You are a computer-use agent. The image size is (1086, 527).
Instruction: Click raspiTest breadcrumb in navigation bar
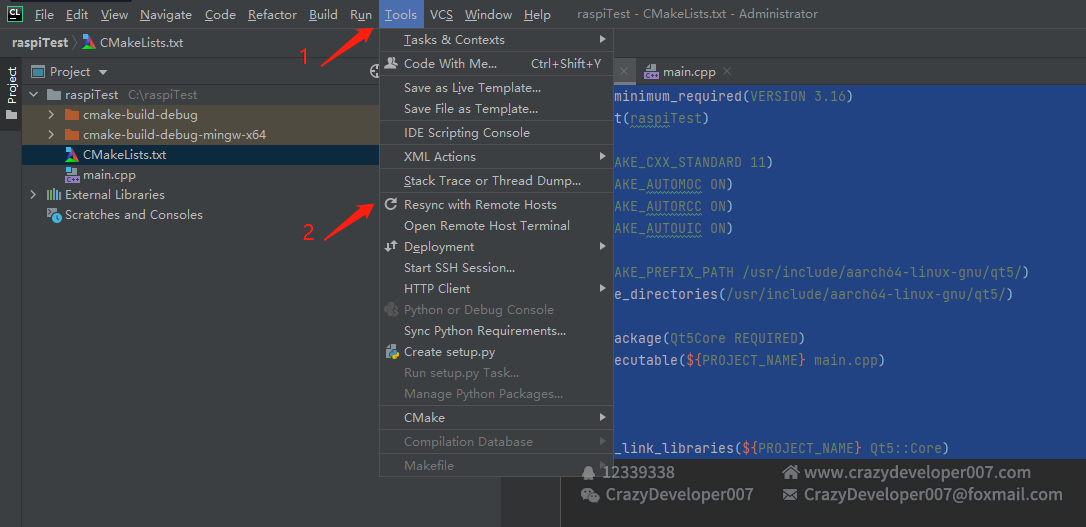[x=40, y=43]
